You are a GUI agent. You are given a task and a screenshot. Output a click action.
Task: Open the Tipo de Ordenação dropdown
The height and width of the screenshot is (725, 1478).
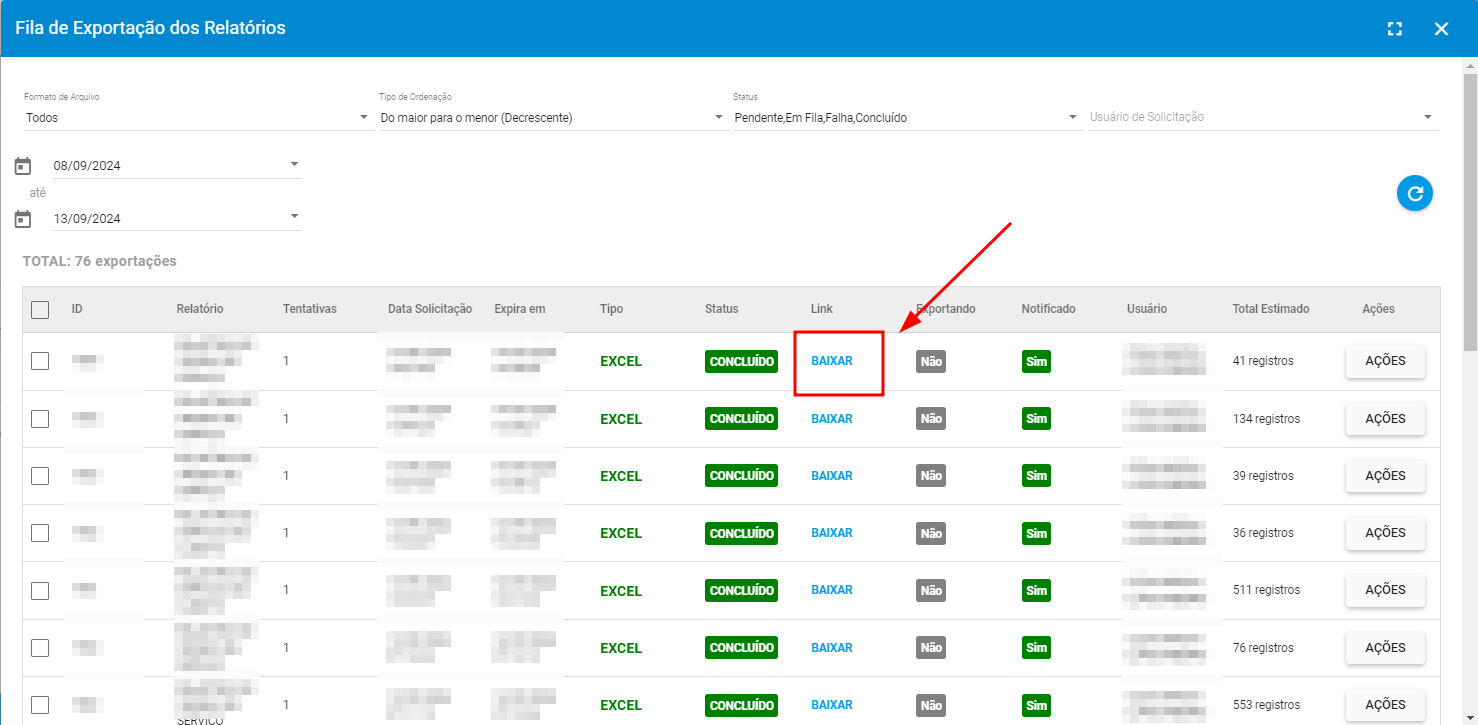coord(552,118)
